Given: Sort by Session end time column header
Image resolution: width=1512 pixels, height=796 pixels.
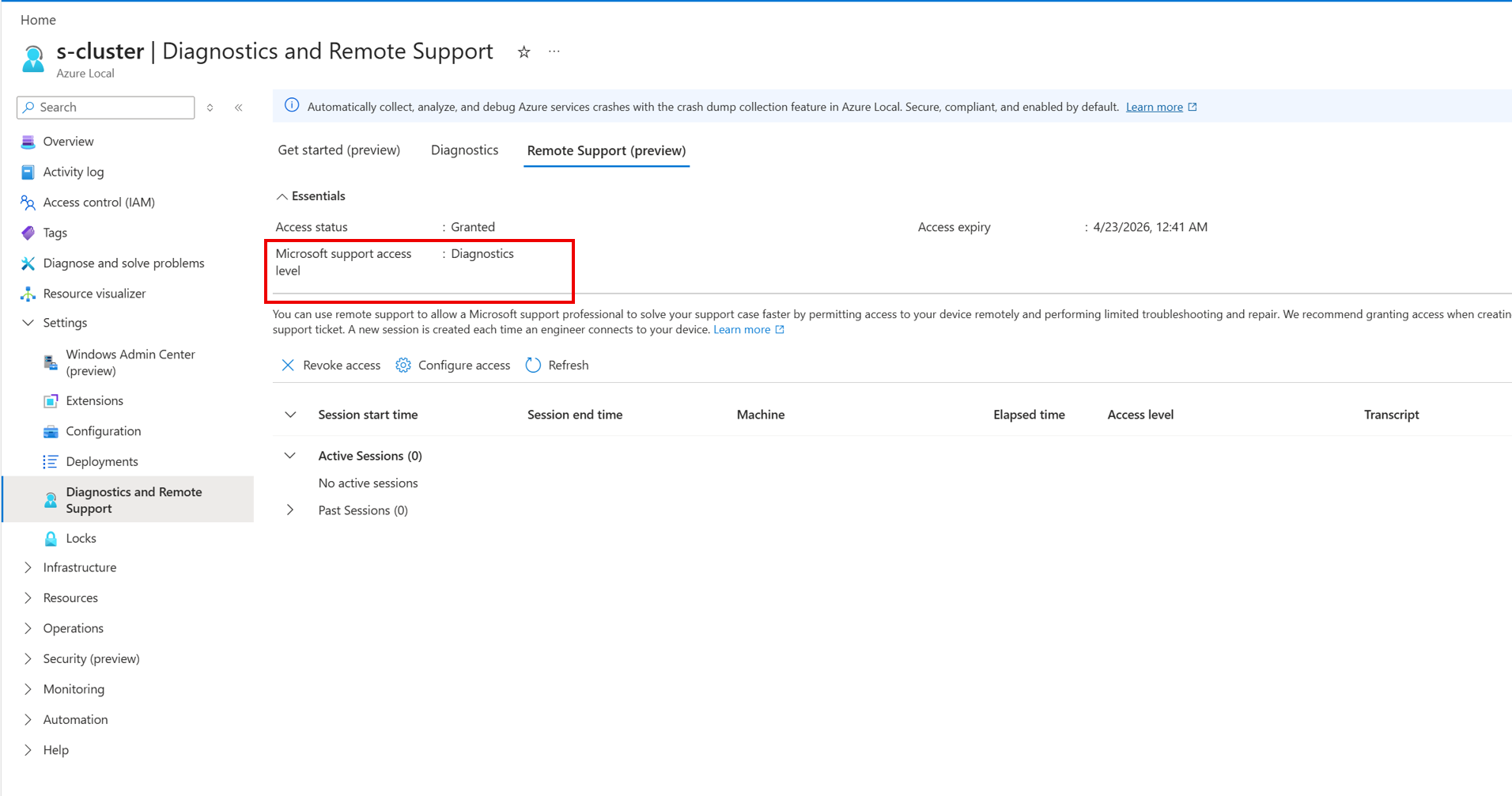Looking at the screenshot, I should tap(575, 415).
